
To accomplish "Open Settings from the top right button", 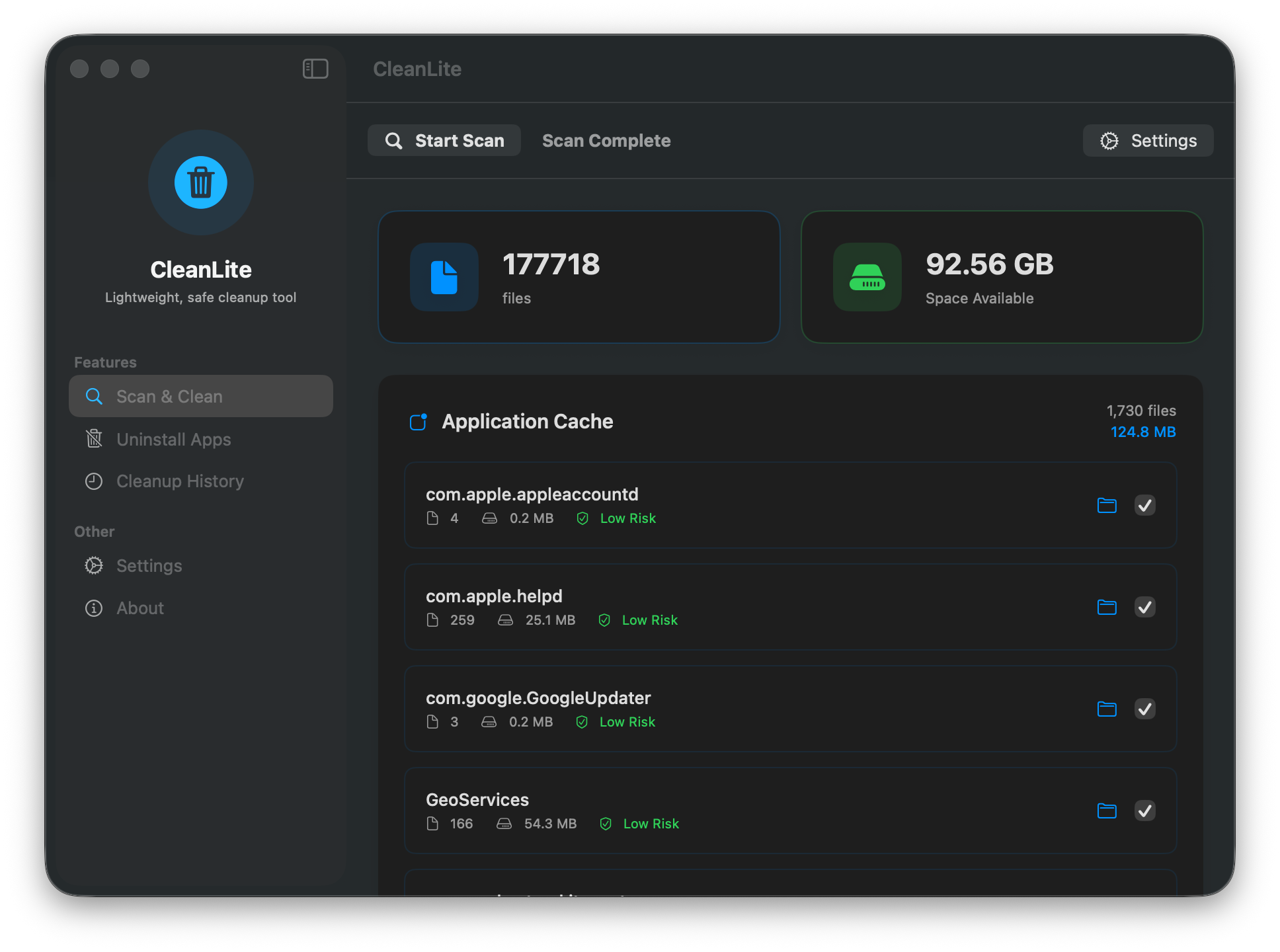I will coord(1148,140).
